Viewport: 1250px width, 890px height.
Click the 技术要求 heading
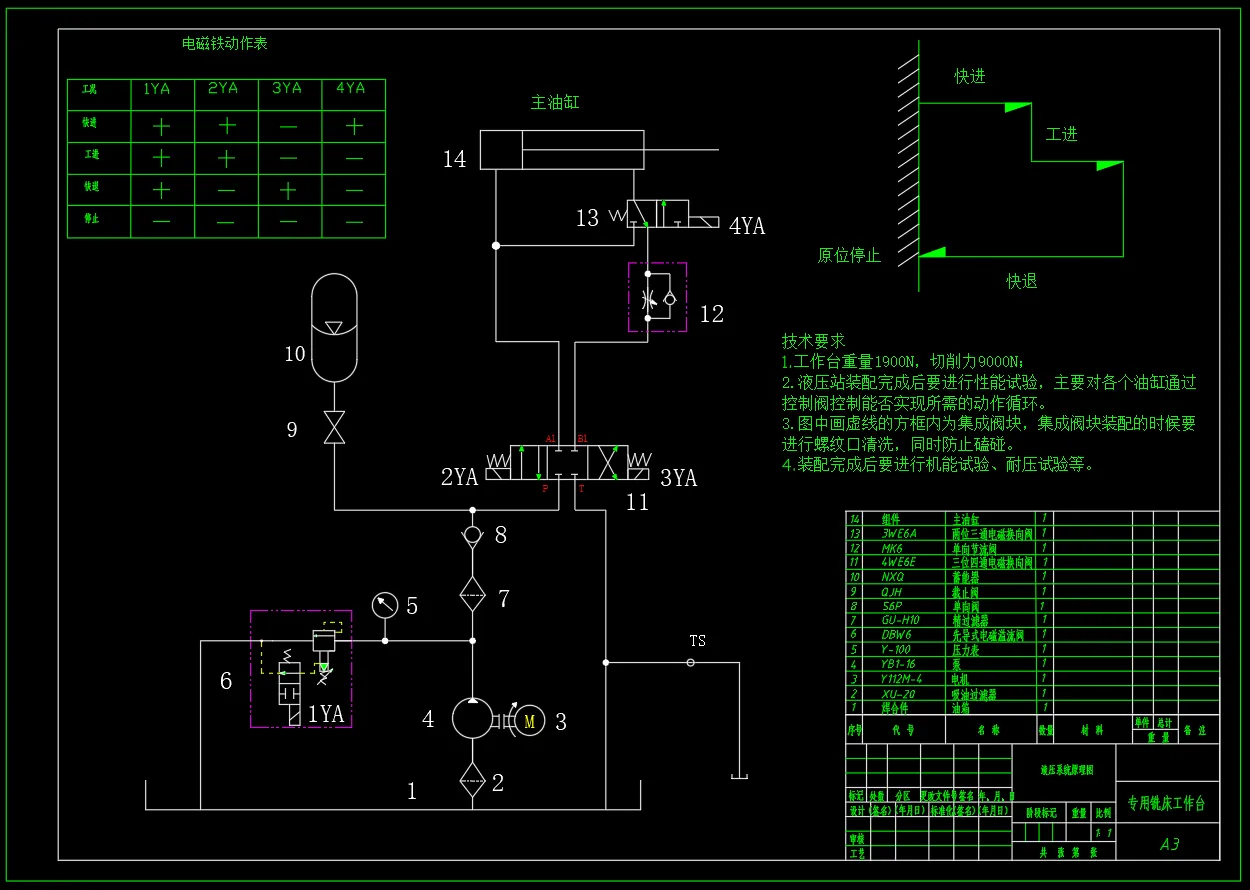click(814, 341)
